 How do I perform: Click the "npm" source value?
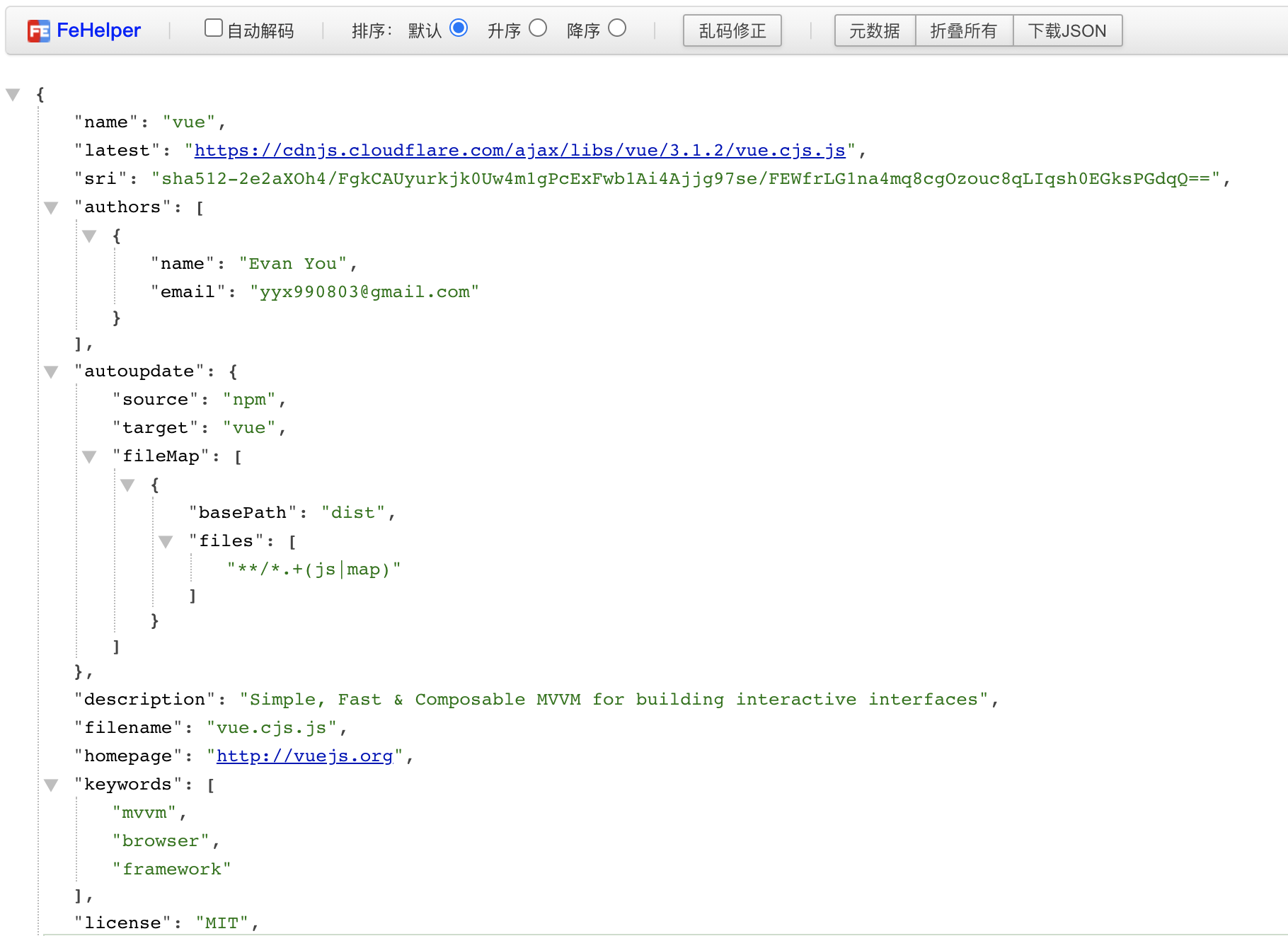coord(249,400)
